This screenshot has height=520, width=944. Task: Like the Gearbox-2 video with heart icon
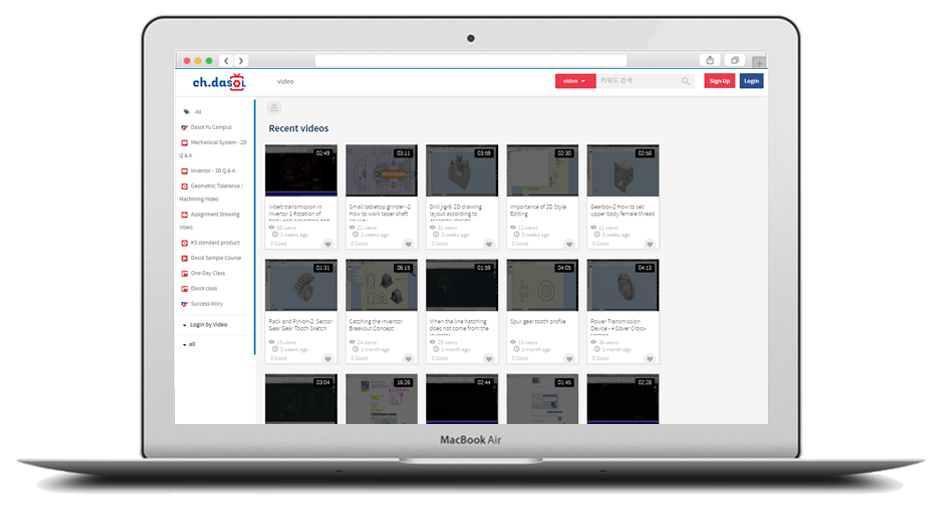coord(650,244)
